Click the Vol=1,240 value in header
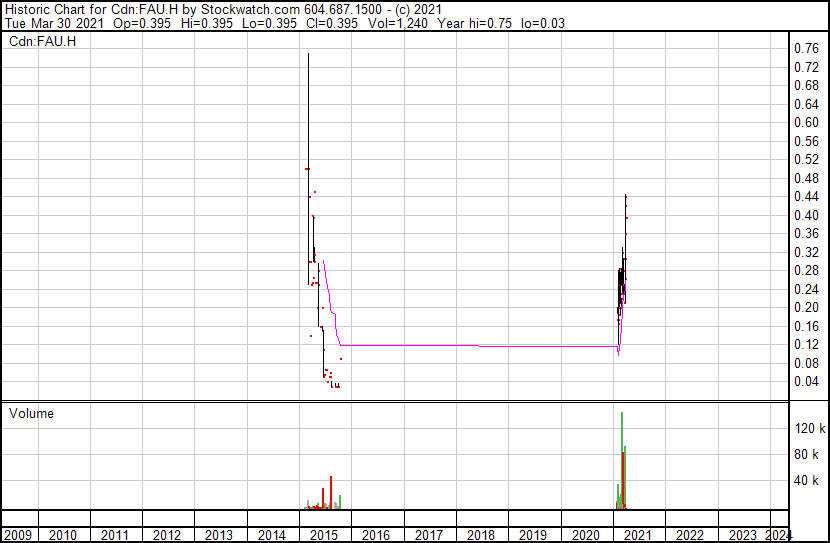This screenshot has width=830, height=543. [398, 24]
